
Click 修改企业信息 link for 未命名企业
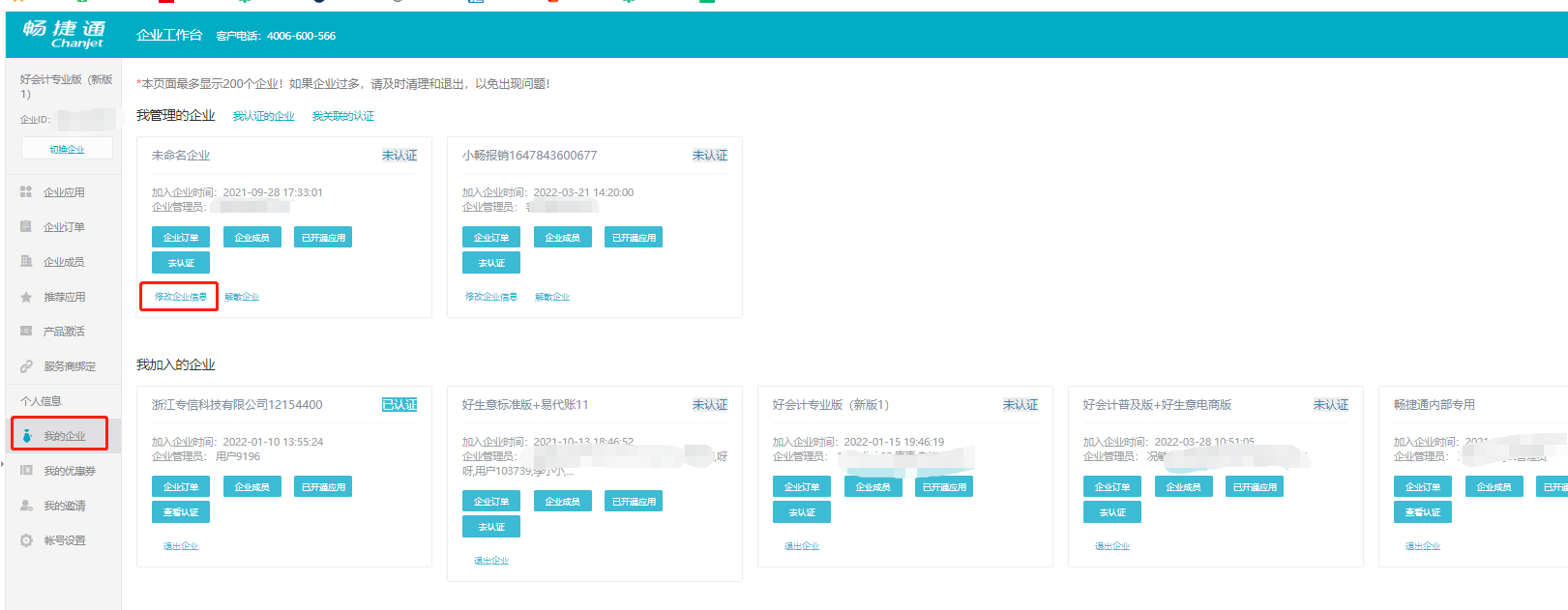tap(180, 297)
